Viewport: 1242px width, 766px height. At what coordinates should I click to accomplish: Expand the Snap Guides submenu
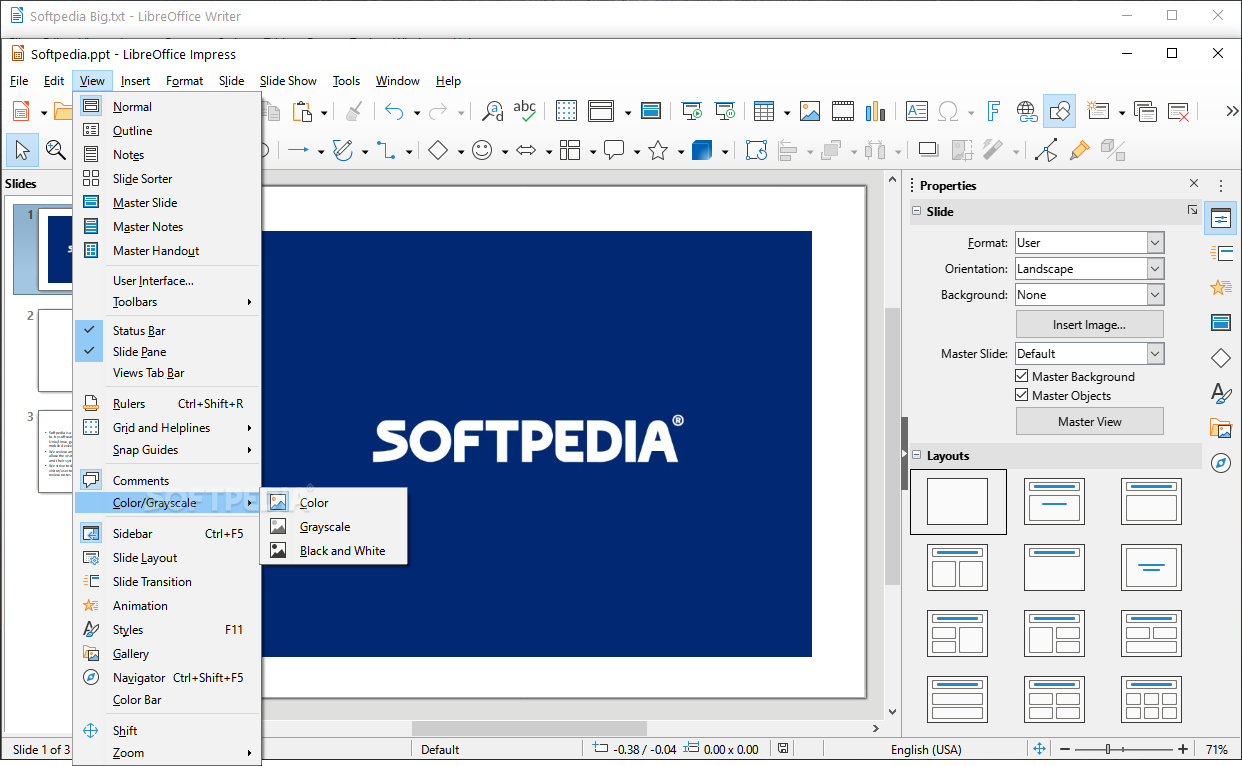point(168,450)
